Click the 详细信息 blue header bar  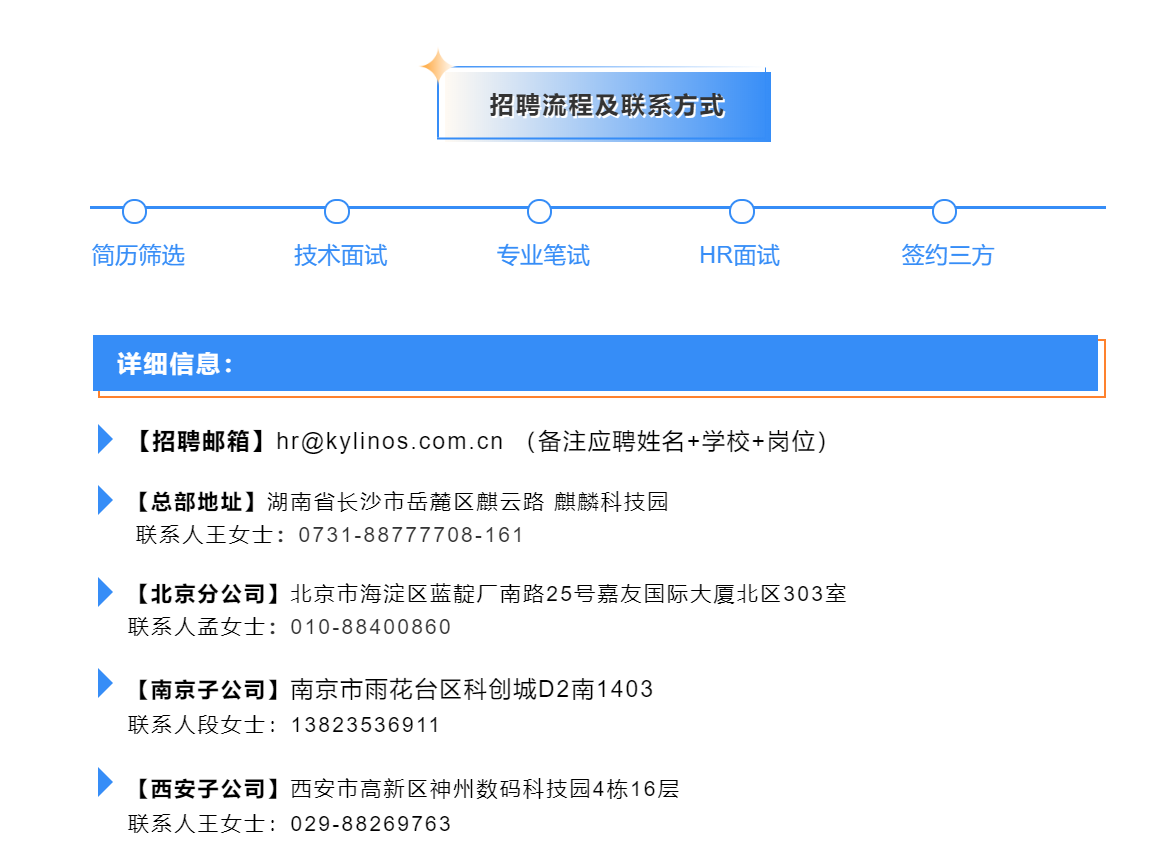595,363
